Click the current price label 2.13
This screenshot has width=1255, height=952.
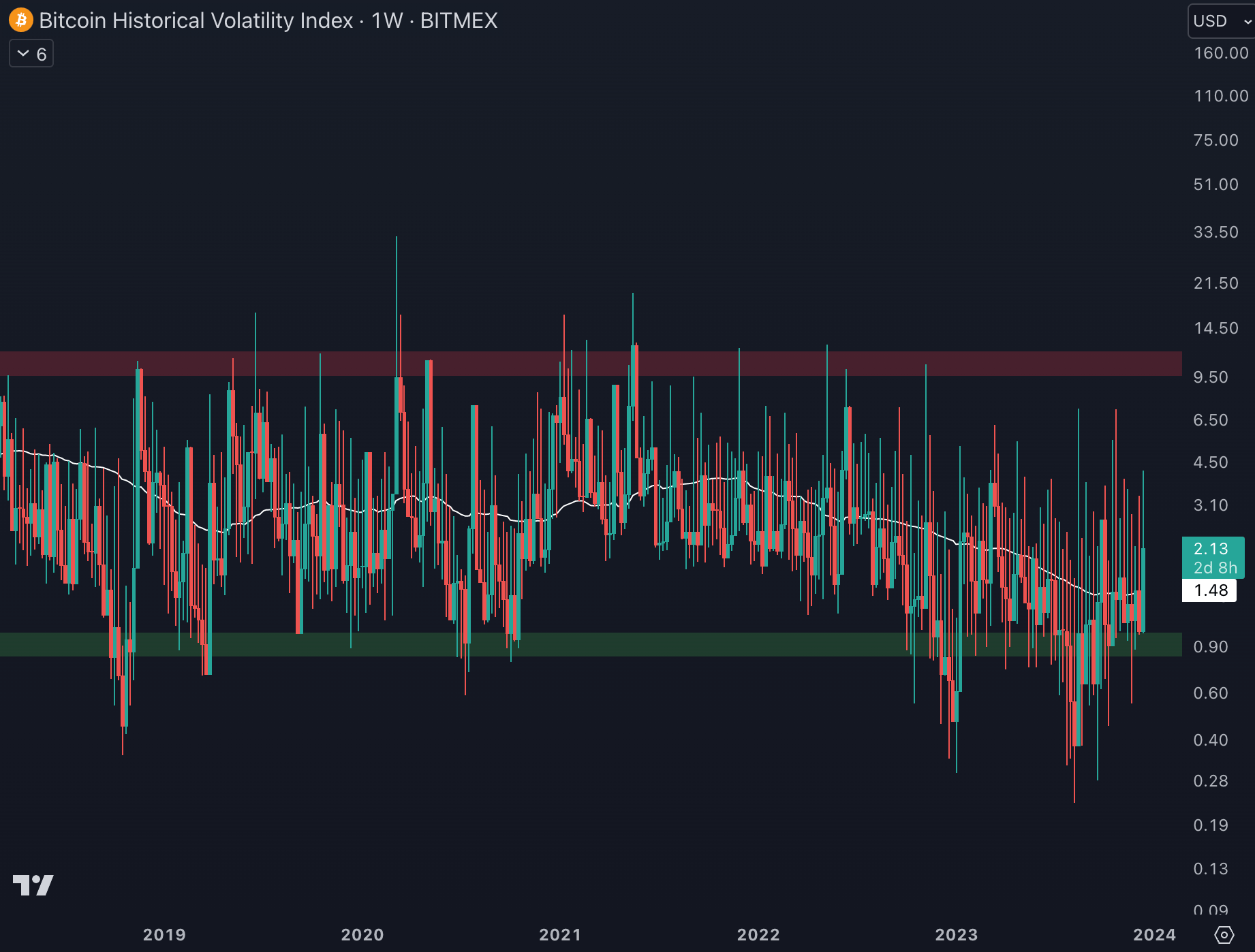[x=1211, y=549]
